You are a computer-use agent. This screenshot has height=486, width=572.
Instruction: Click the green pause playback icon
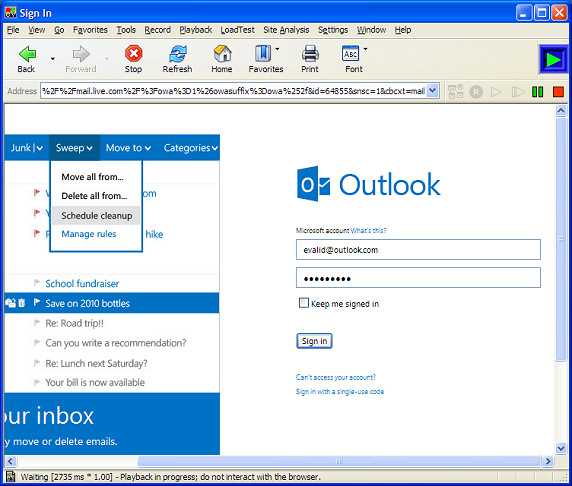click(537, 92)
